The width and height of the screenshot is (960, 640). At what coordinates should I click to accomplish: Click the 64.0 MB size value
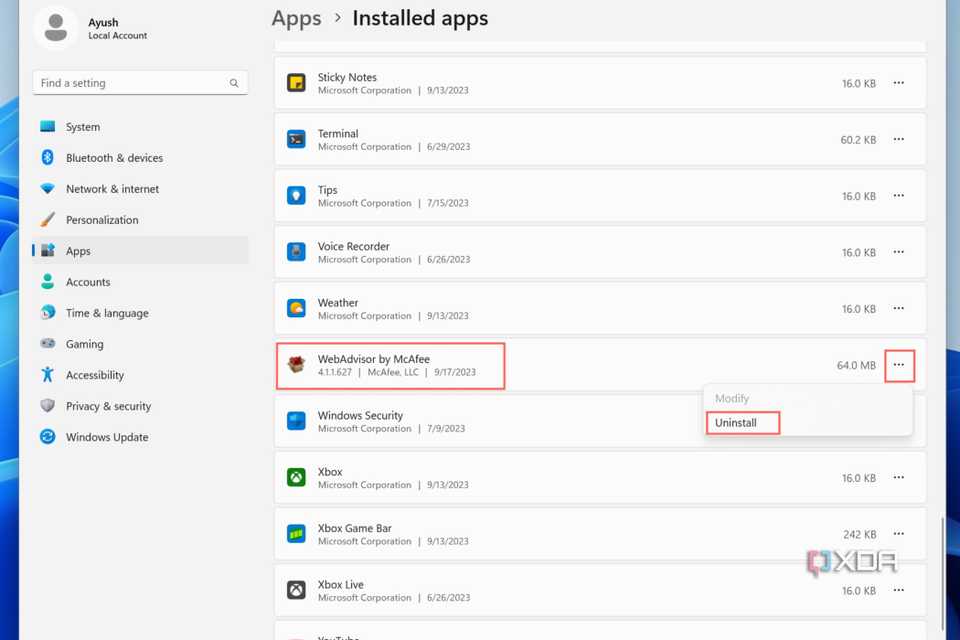pos(856,365)
